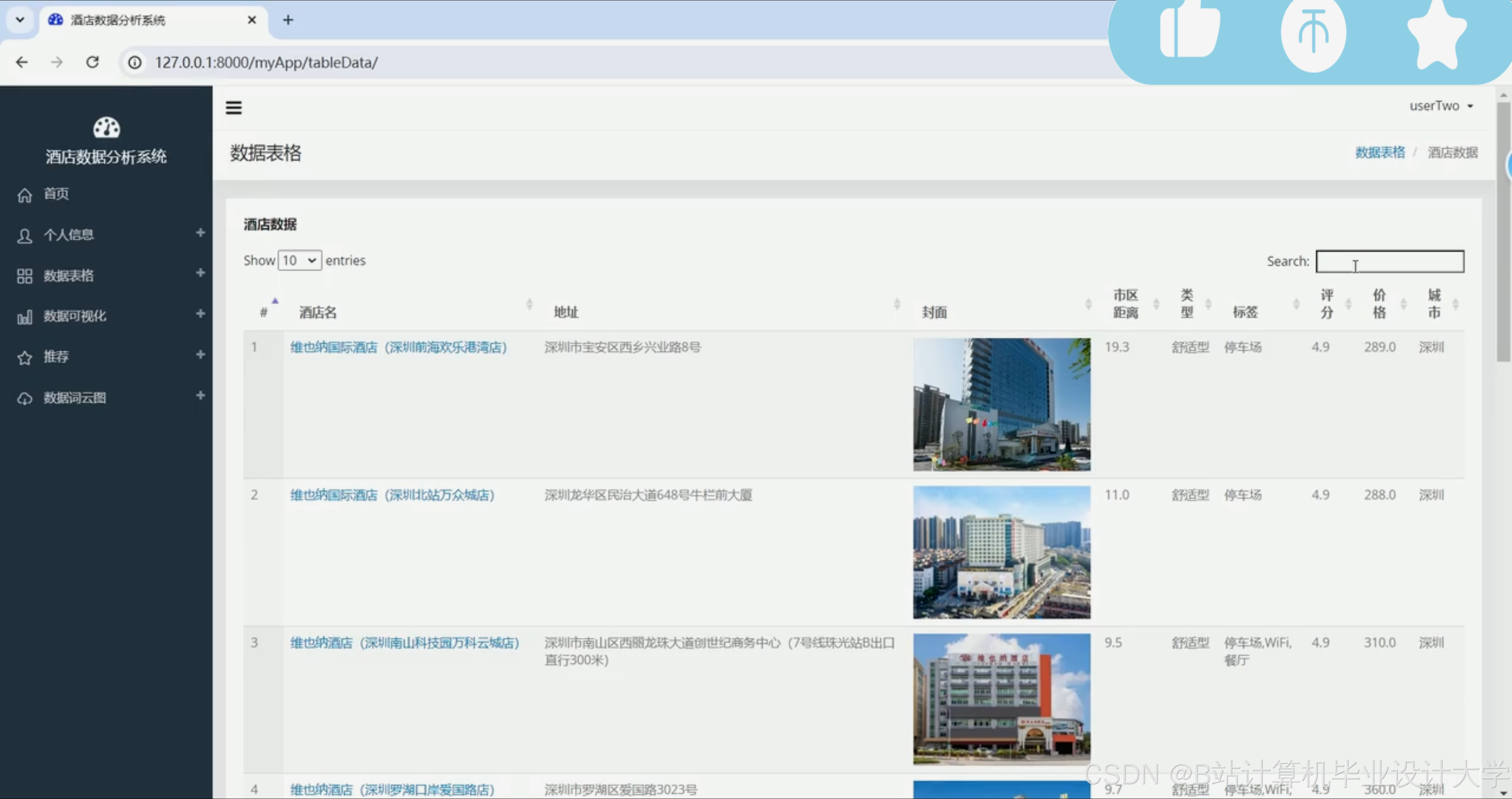Open link 维也纳酒店（深圳罗湖口岸爱国路店）
Viewport: 1512px width, 799px height.
coord(393,790)
